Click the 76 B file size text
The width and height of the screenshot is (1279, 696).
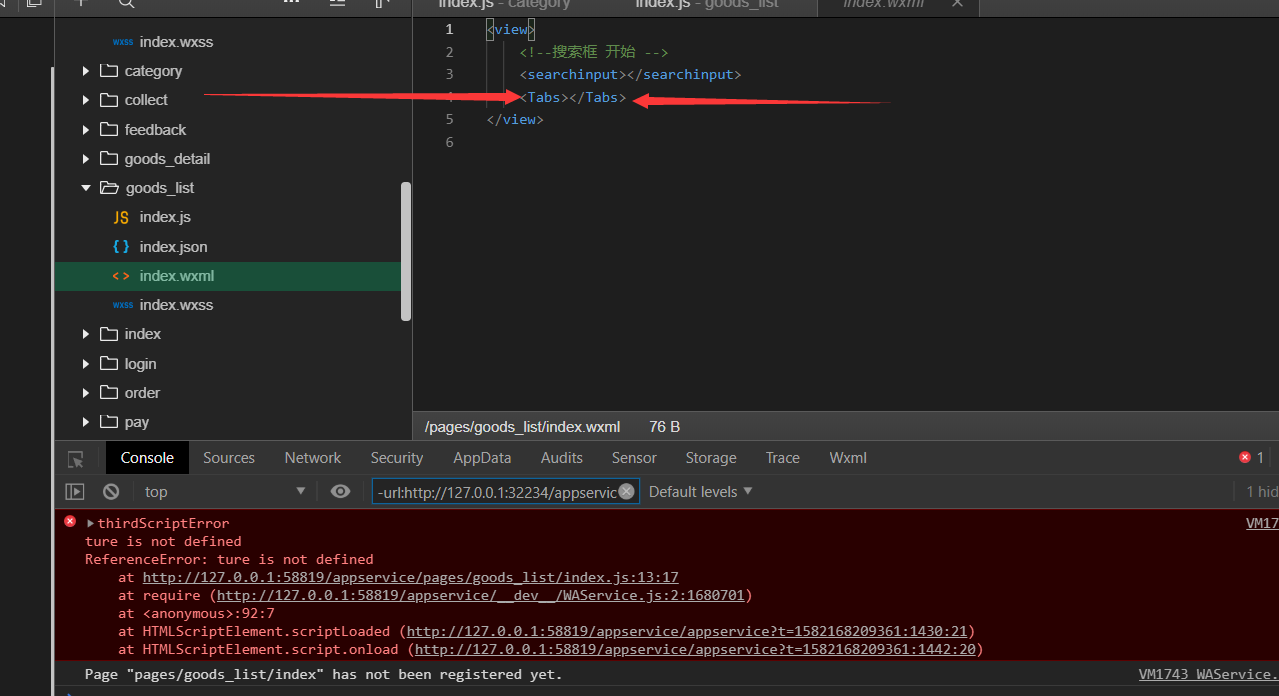click(664, 427)
